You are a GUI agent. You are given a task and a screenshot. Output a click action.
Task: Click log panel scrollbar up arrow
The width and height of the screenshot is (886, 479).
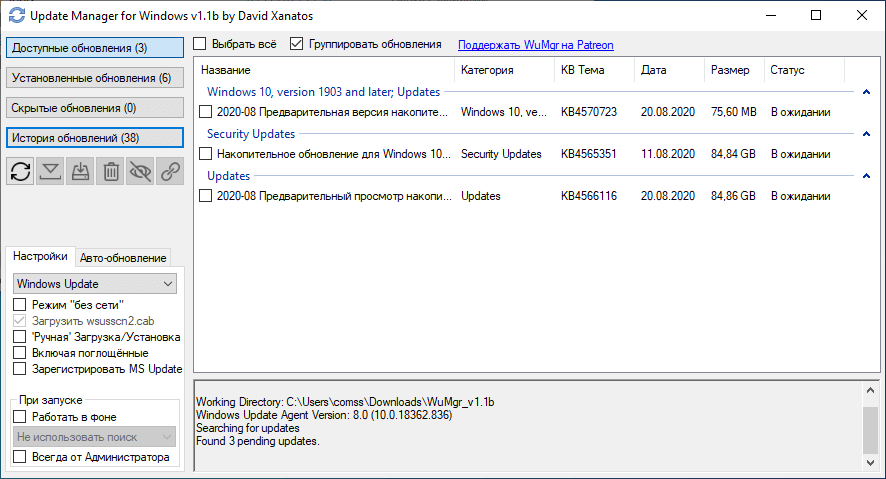870,390
